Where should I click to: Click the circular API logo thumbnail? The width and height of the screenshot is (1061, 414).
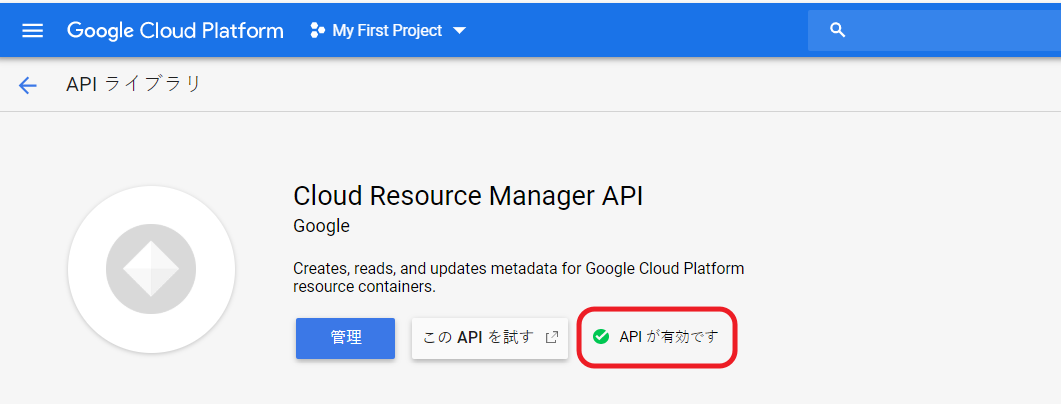pyautogui.click(x=151, y=270)
